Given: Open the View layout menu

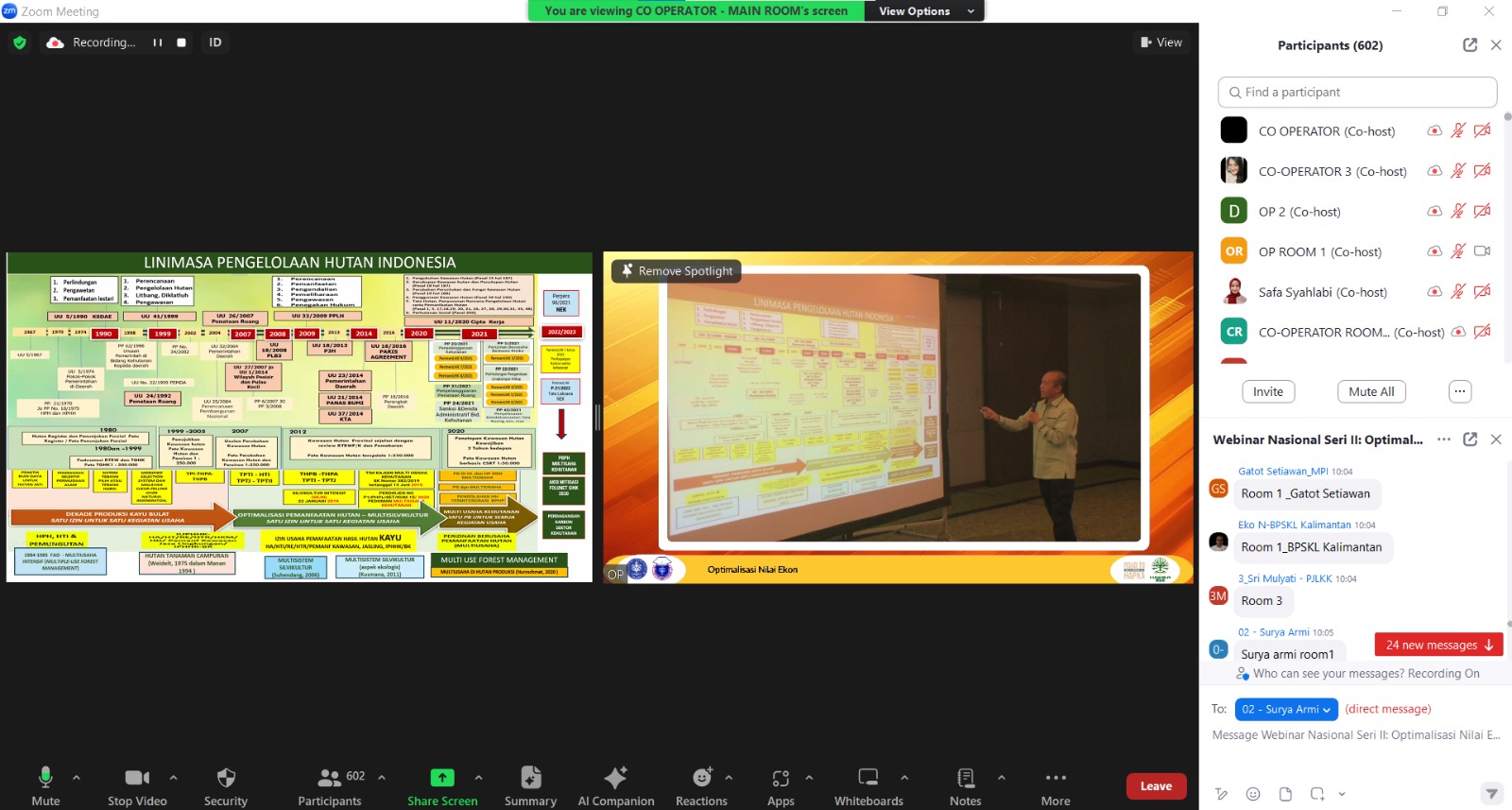Looking at the screenshot, I should point(1161,43).
